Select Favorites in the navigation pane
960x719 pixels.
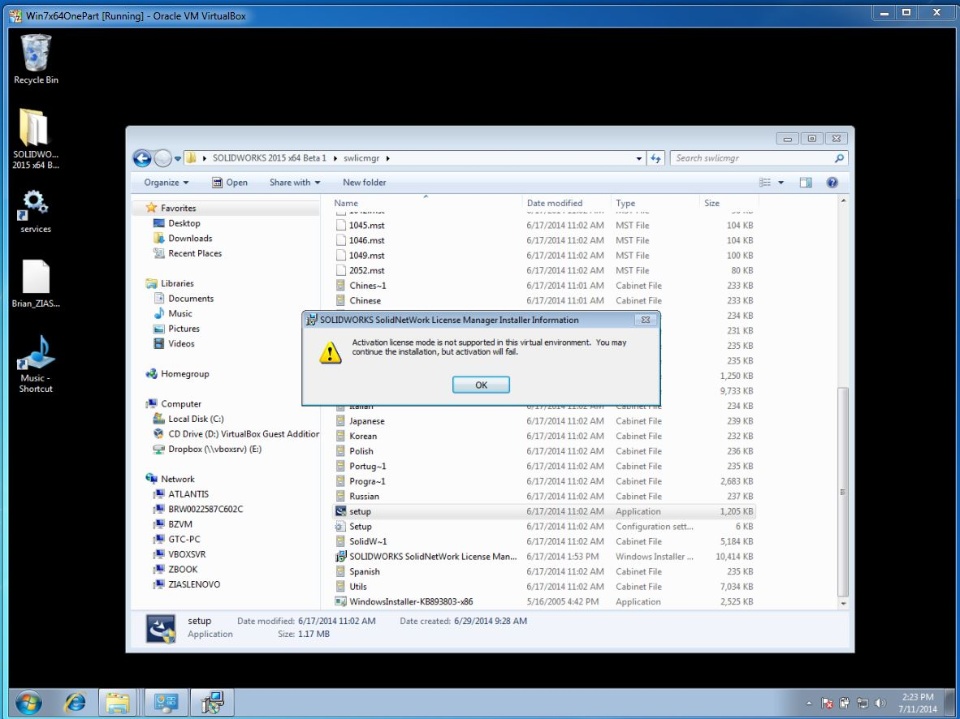pyautogui.click(x=178, y=208)
